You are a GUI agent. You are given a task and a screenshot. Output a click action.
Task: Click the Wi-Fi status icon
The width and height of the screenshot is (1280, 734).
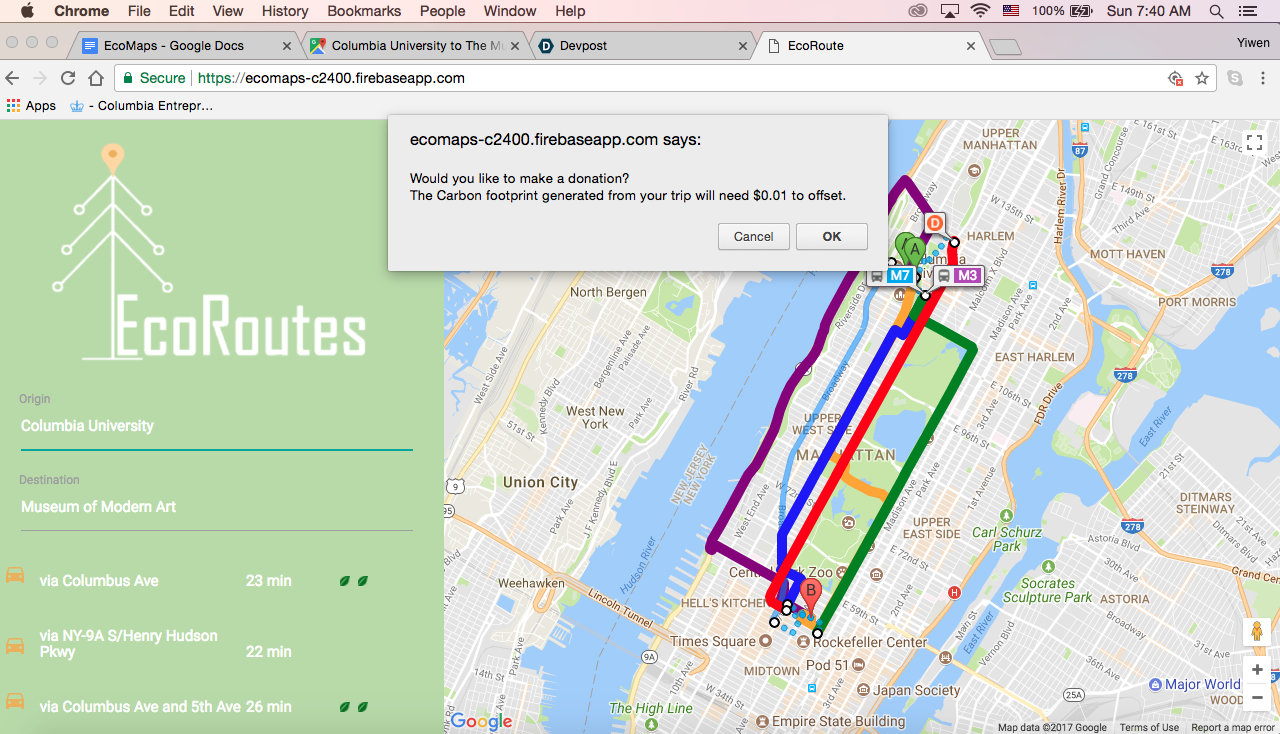coord(980,11)
